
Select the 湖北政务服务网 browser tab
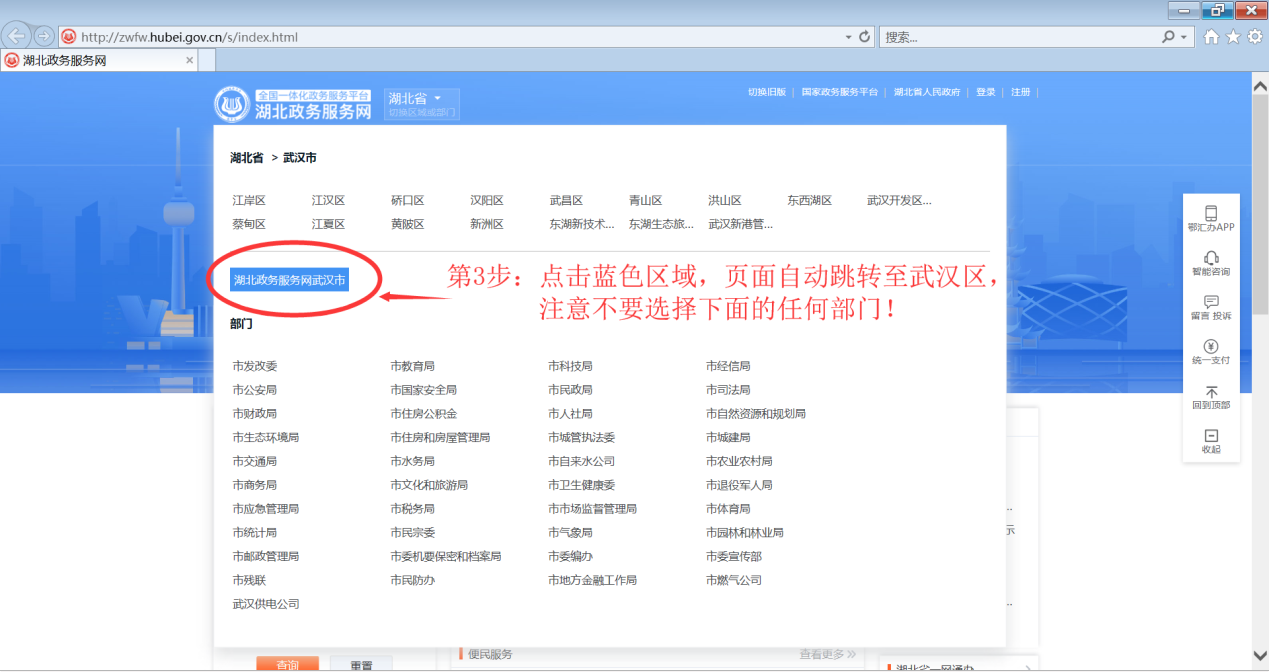[x=95, y=60]
